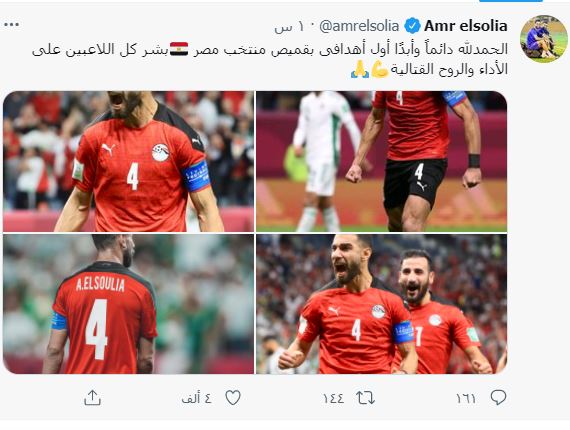This screenshot has width=570, height=430.
Task: Click the reply speech bubble icon
Action: click(498, 397)
